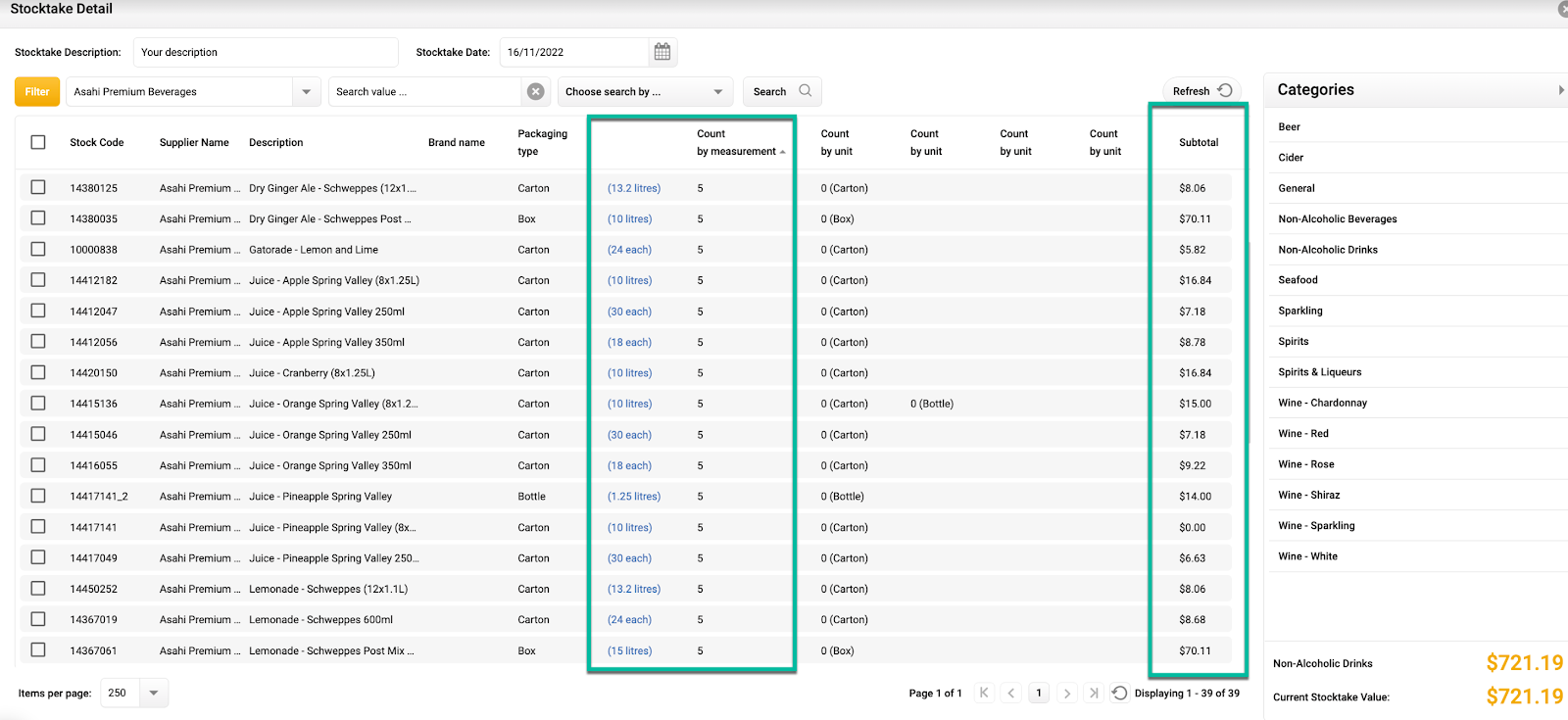Select the Non-Alcoholic Beverages category
Viewport: 1568px width, 720px height.
[1338, 218]
